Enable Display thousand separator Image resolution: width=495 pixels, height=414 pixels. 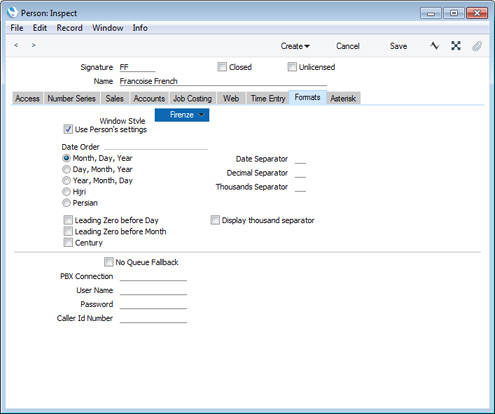click(215, 220)
